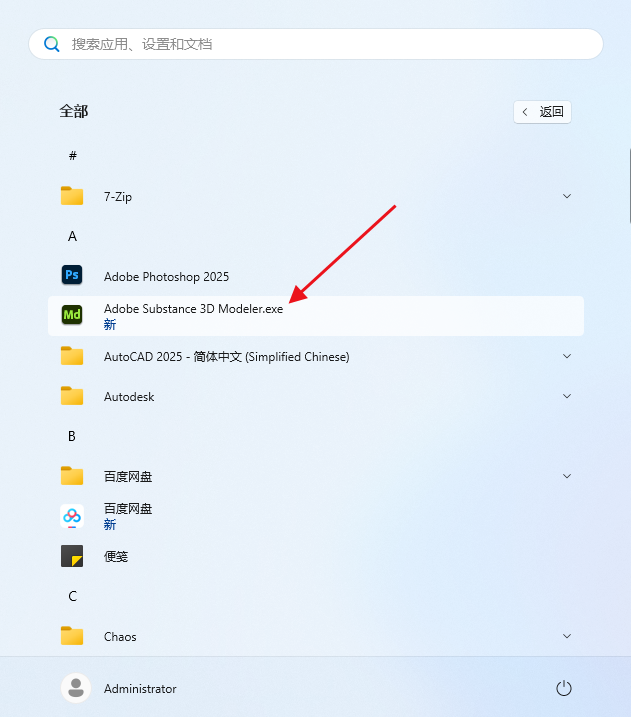Click the Adobe Photoshop 2025 label

(166, 277)
